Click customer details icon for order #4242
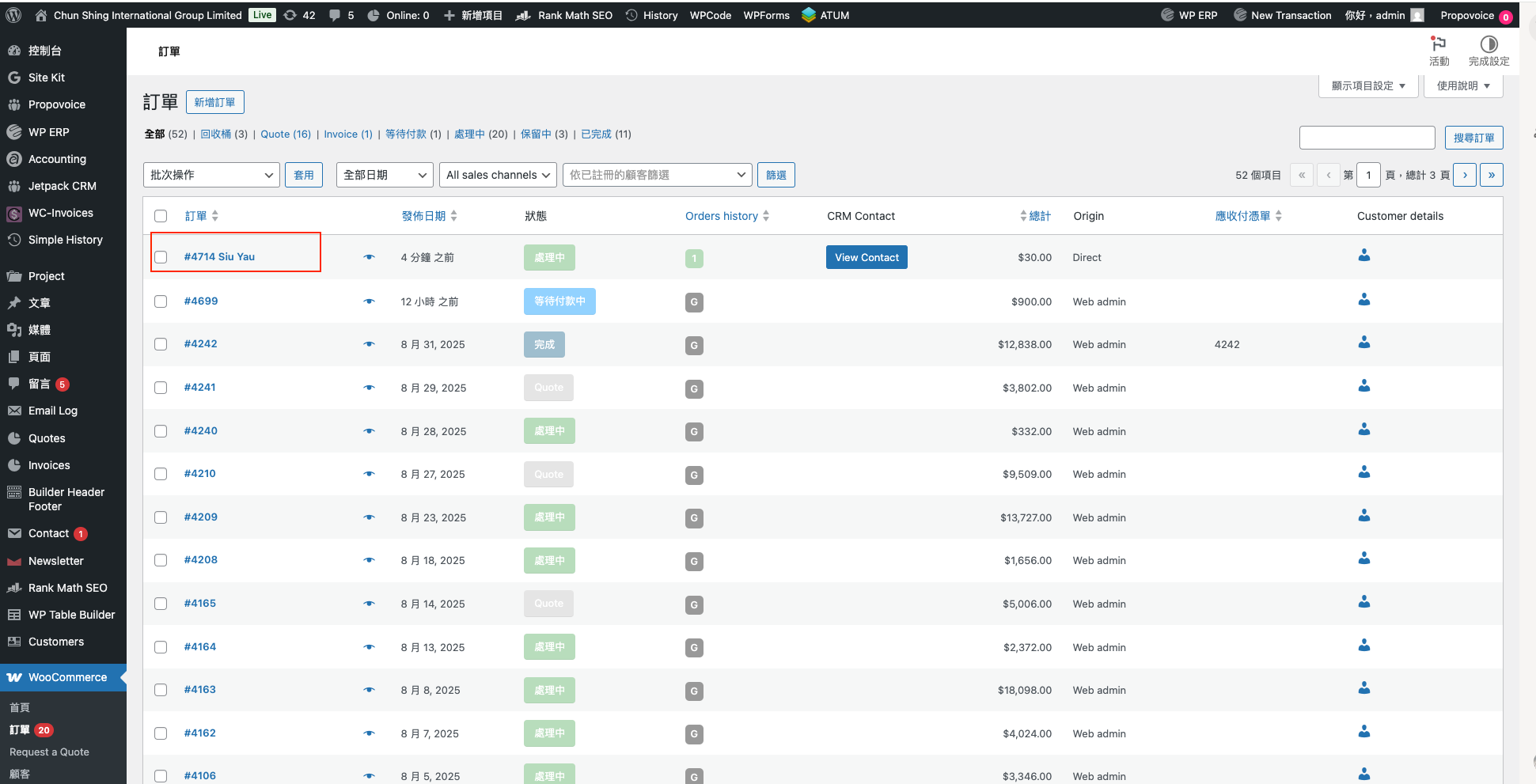The height and width of the screenshot is (784, 1536). pyautogui.click(x=1363, y=343)
